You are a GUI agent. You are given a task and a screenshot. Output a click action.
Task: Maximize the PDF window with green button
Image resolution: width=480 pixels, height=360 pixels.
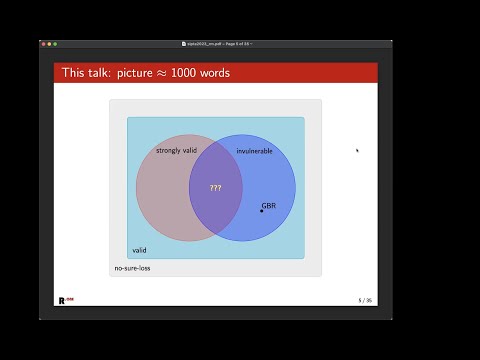tap(55, 44)
